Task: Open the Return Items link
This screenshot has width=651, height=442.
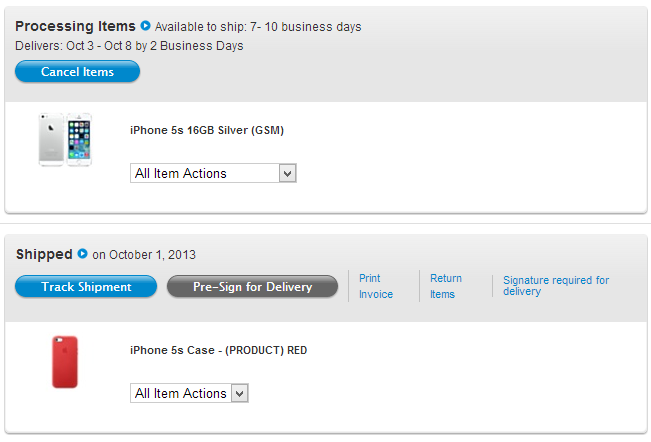Action: (x=445, y=286)
